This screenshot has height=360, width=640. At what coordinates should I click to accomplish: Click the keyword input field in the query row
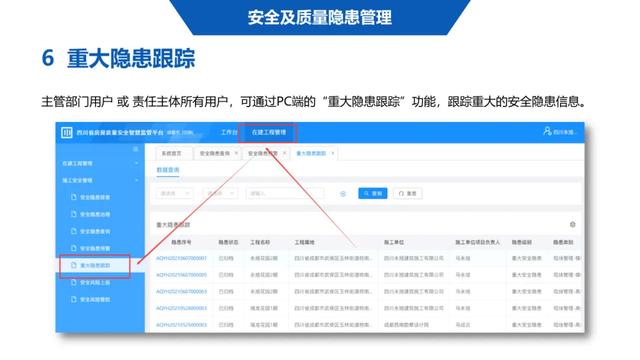click(x=285, y=193)
